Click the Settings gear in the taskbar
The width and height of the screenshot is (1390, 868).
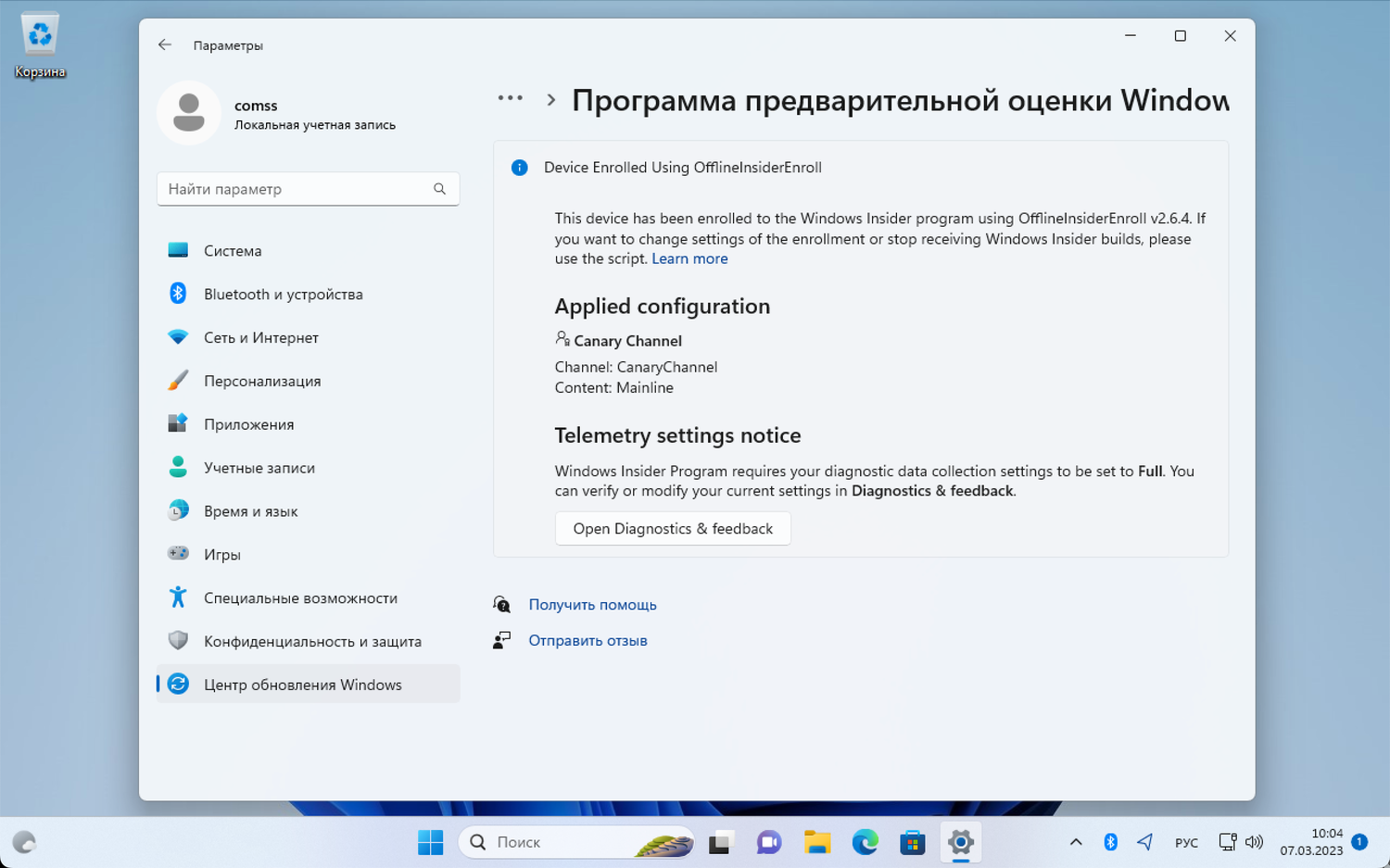961,842
